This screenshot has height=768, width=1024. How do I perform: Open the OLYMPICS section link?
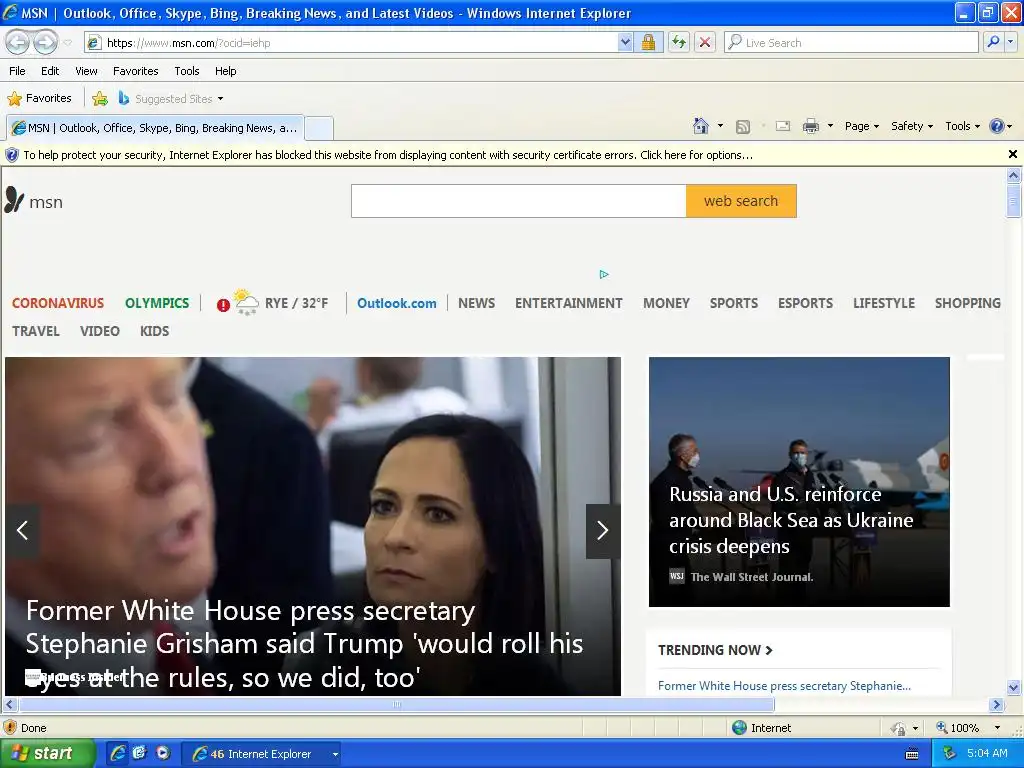(x=157, y=303)
